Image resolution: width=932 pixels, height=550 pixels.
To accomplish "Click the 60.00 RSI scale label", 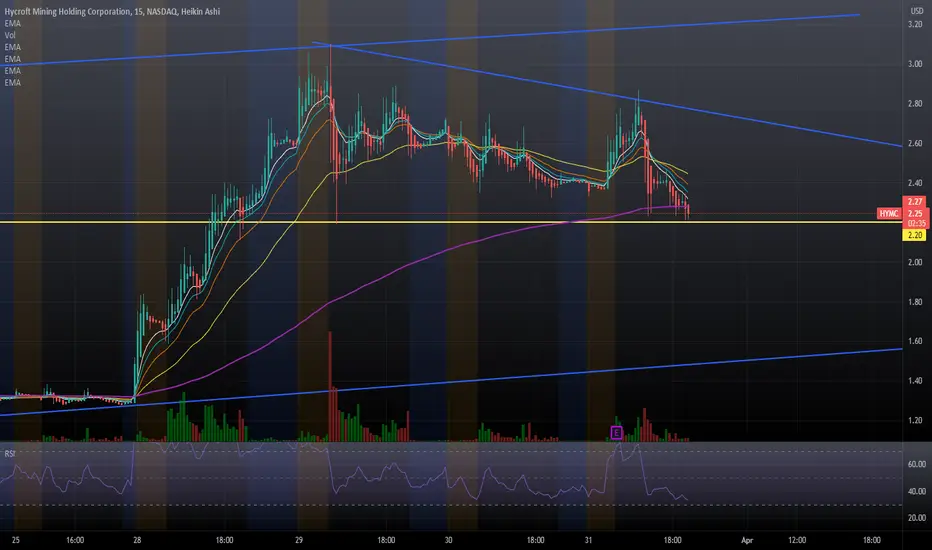I will pyautogui.click(x=917, y=464).
